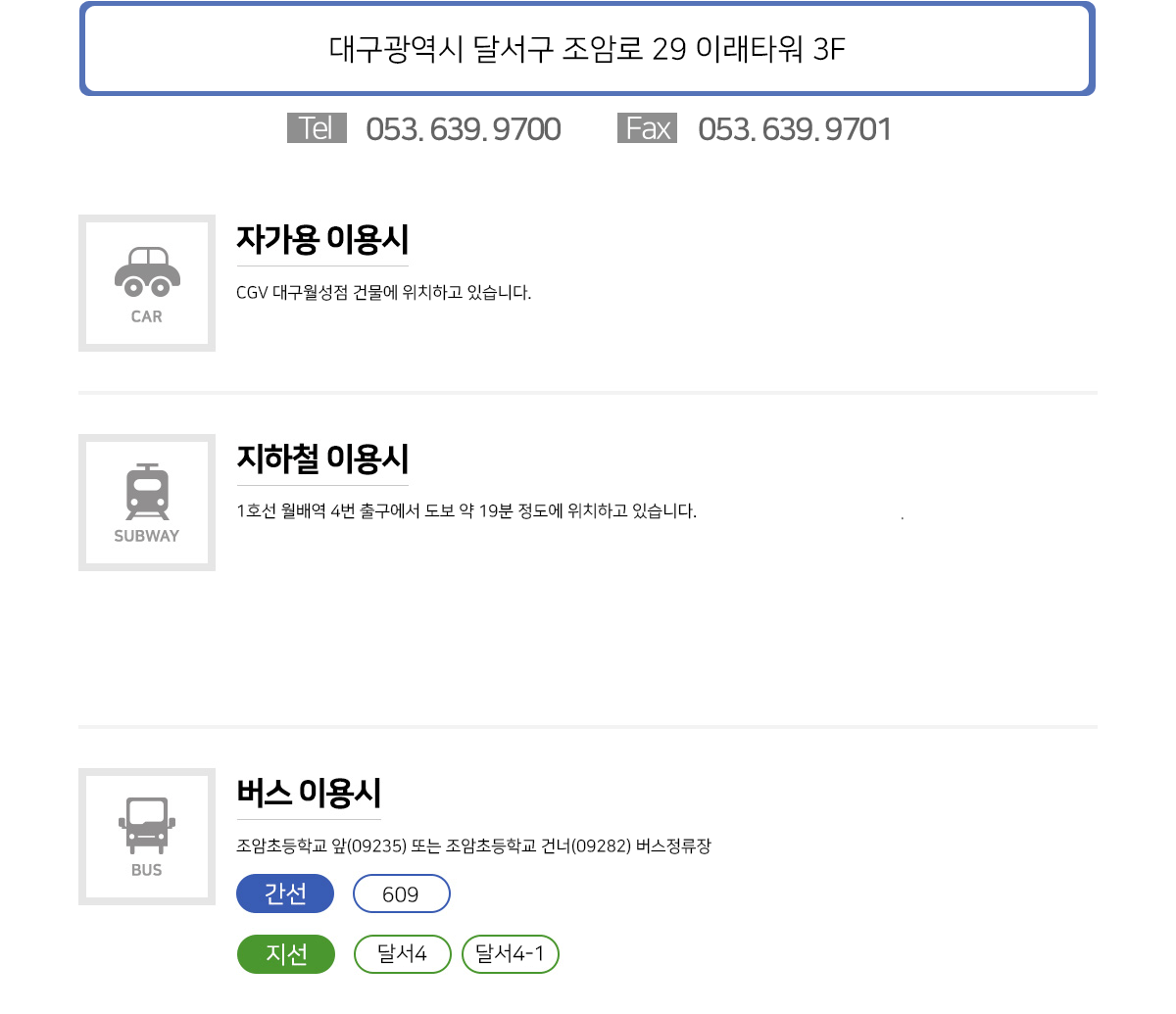Click the 버스 이용시 heading
Viewport: 1176px width, 1014px height.
[309, 793]
